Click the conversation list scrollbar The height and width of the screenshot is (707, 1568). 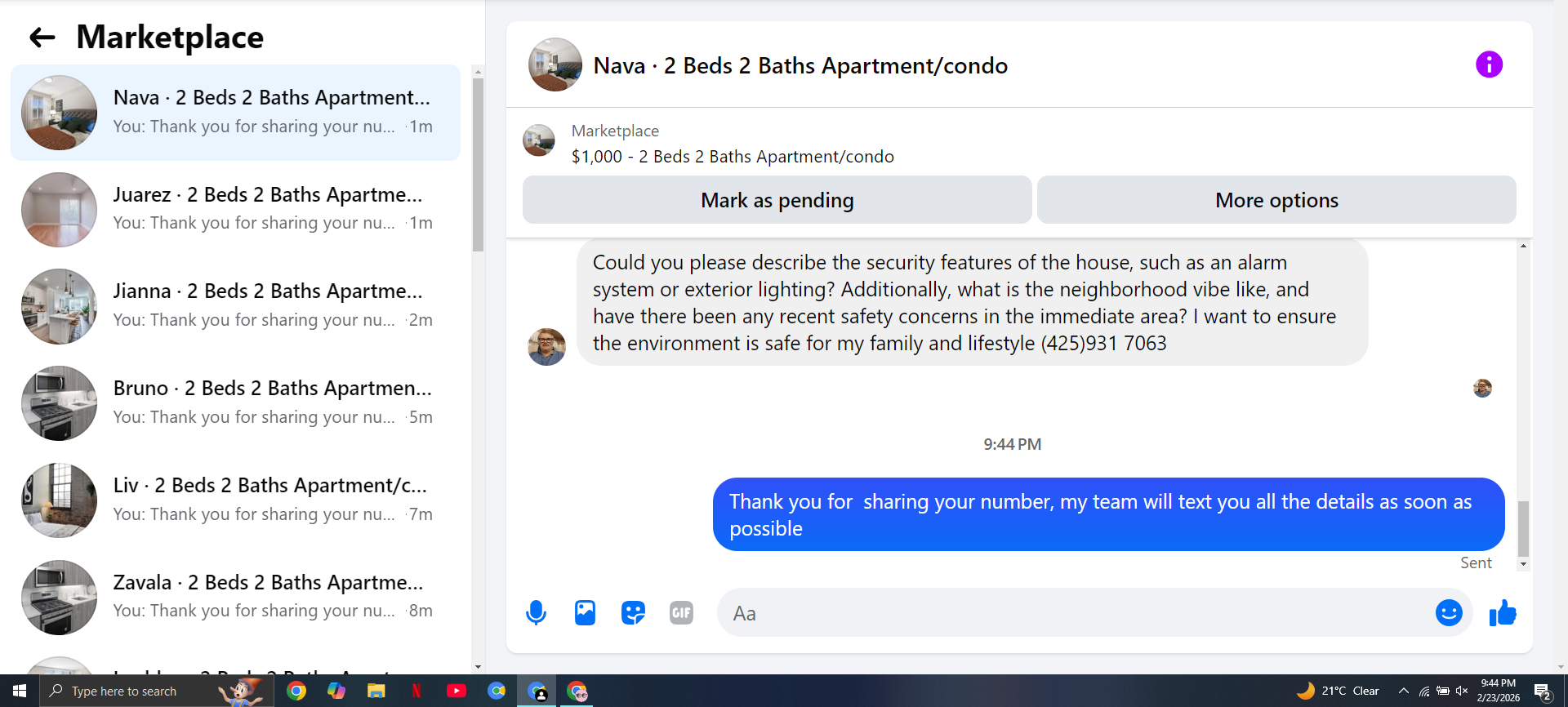point(479,165)
